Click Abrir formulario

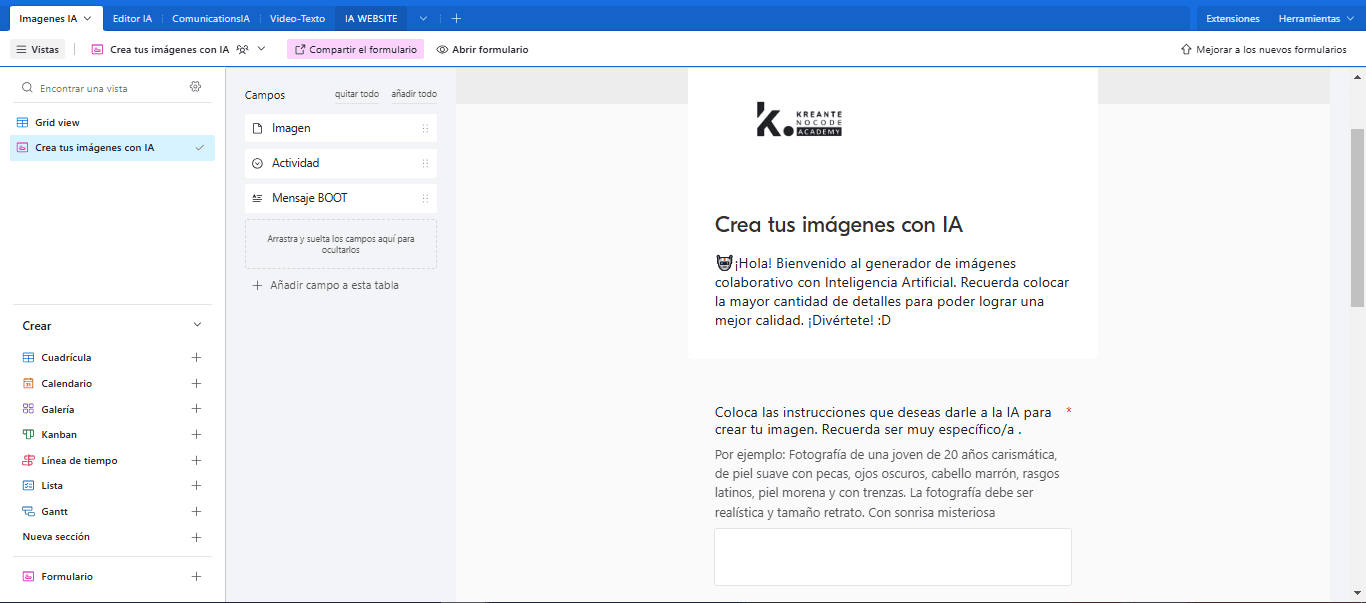click(x=482, y=49)
